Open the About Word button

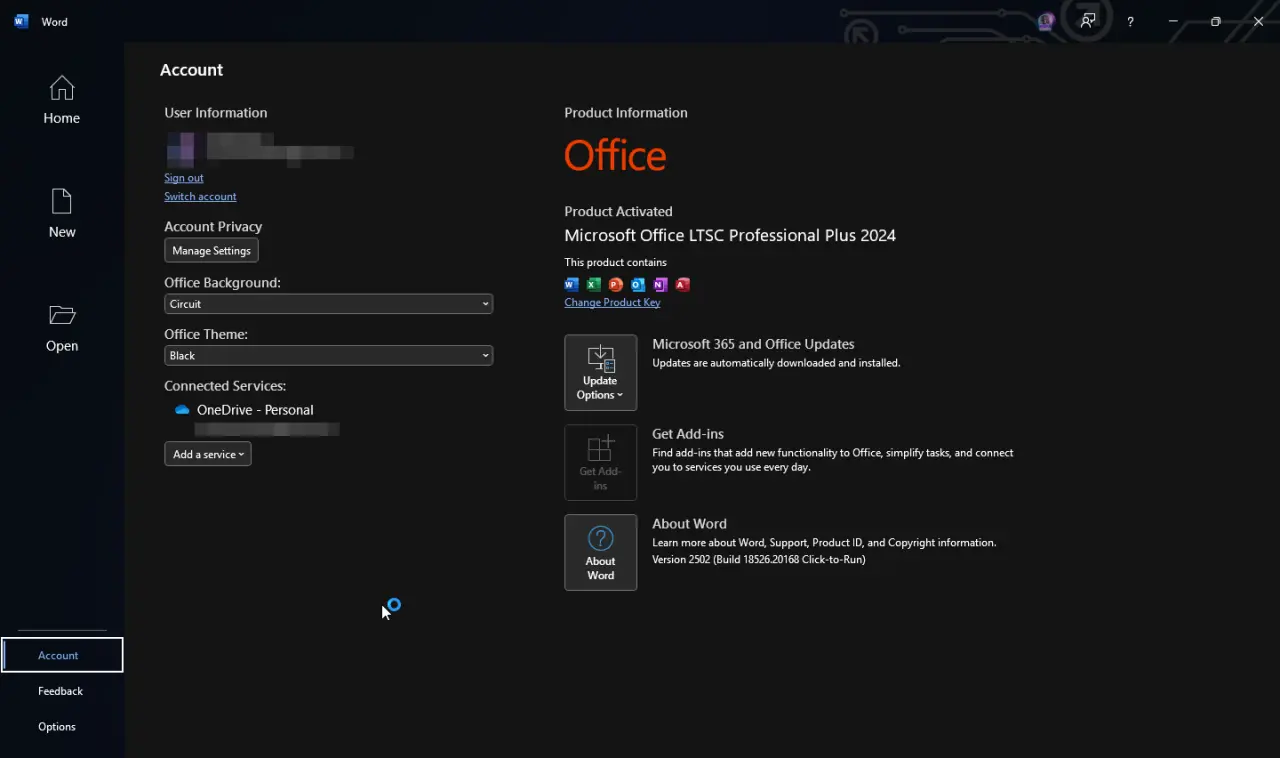tap(600, 552)
